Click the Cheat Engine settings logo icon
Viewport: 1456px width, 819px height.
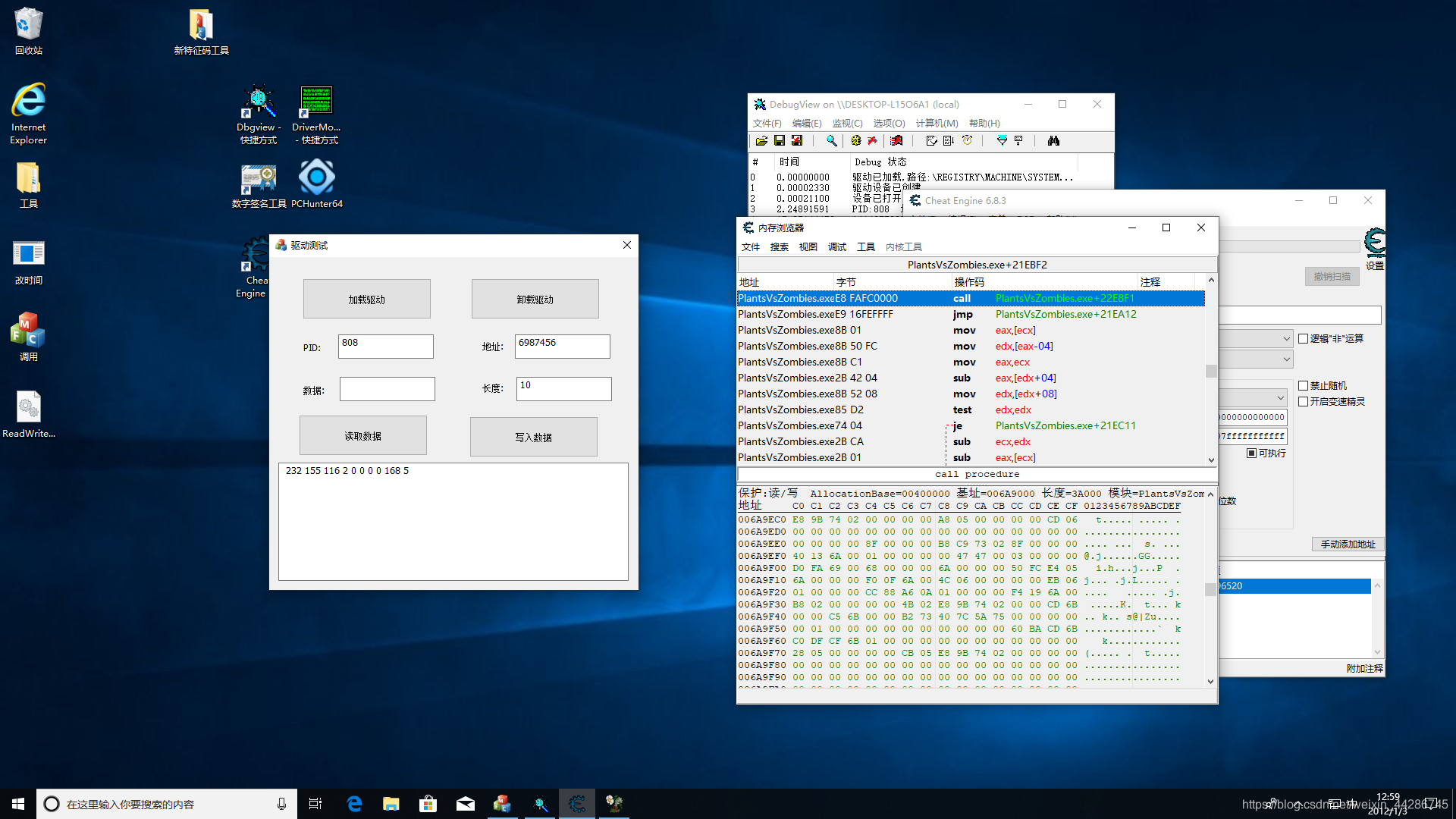[x=1374, y=243]
